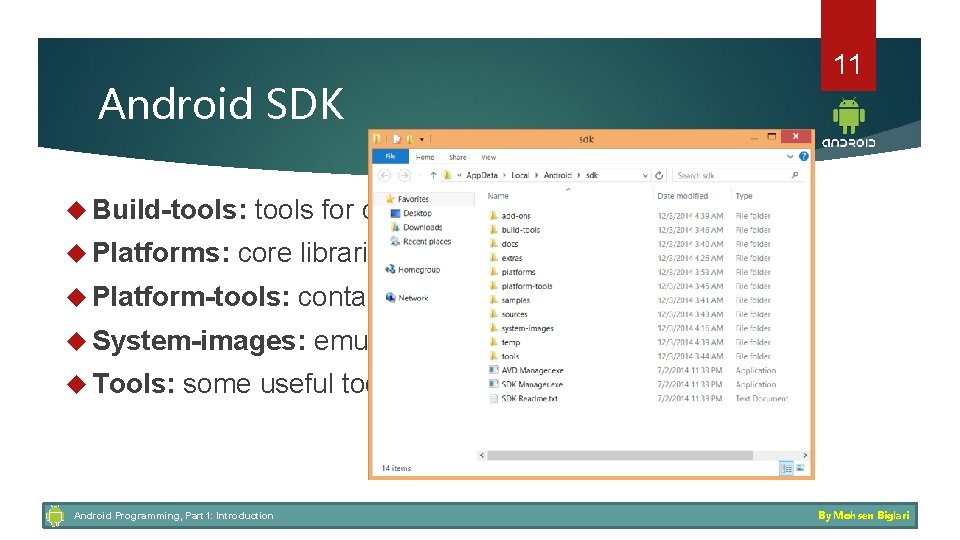Click 'By Mohsen Biglari' footer text
Viewport: 960px width, 540px height.
[863, 516]
